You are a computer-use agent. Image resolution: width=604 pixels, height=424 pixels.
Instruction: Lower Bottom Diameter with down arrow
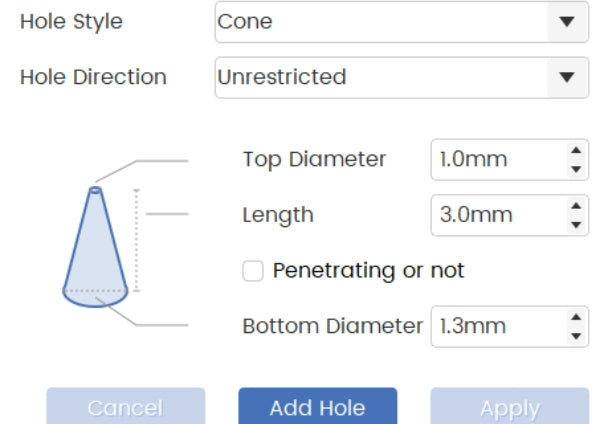[x=575, y=335]
